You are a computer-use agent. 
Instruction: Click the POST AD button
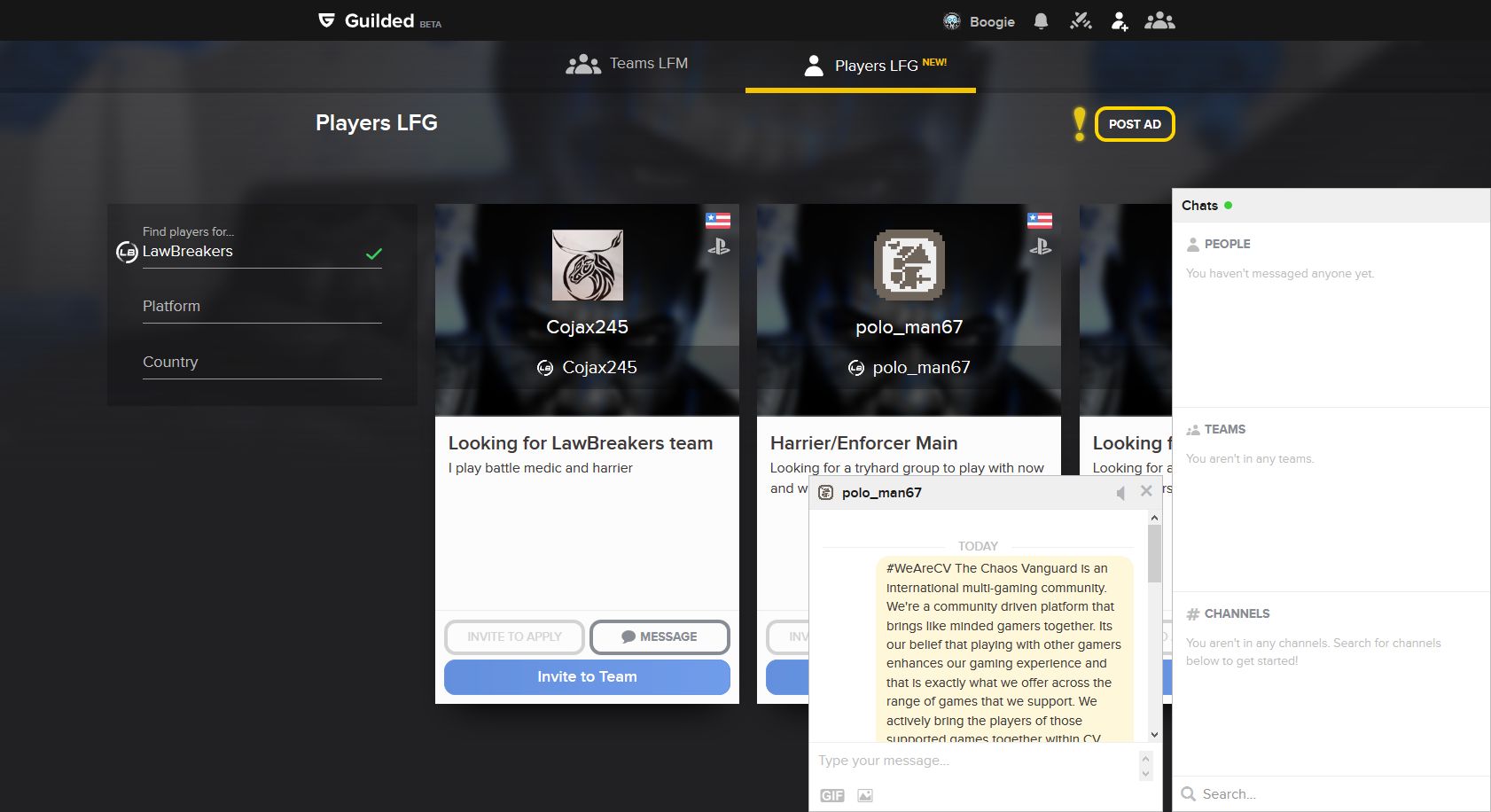pos(1135,124)
